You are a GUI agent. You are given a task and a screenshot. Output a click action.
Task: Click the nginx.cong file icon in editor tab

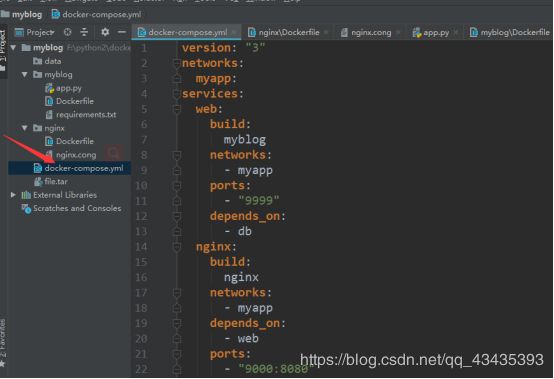(x=344, y=32)
